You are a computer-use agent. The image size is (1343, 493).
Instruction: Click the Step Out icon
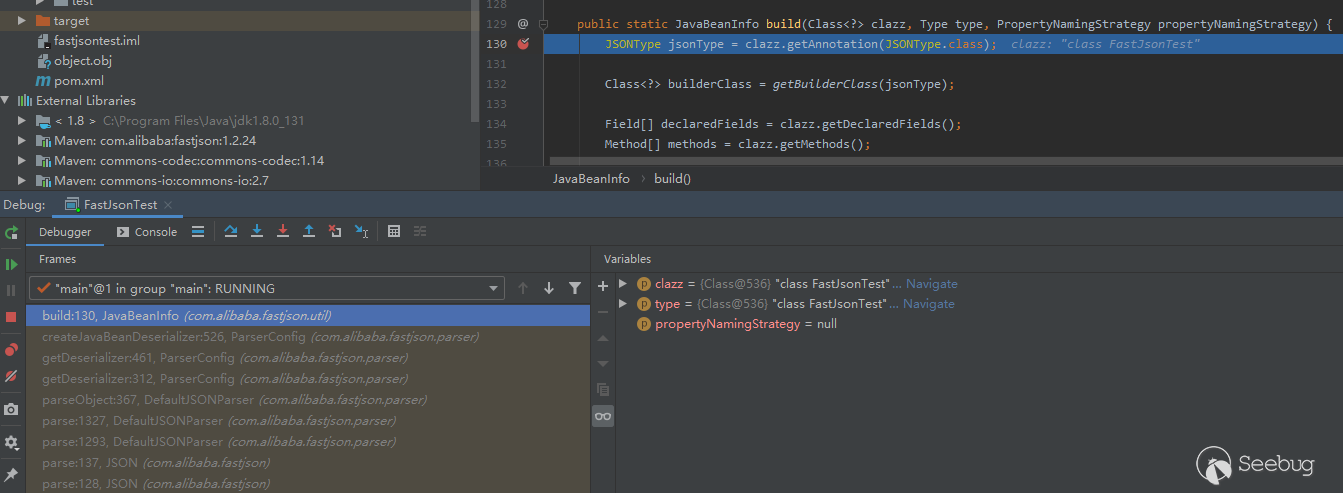click(309, 231)
